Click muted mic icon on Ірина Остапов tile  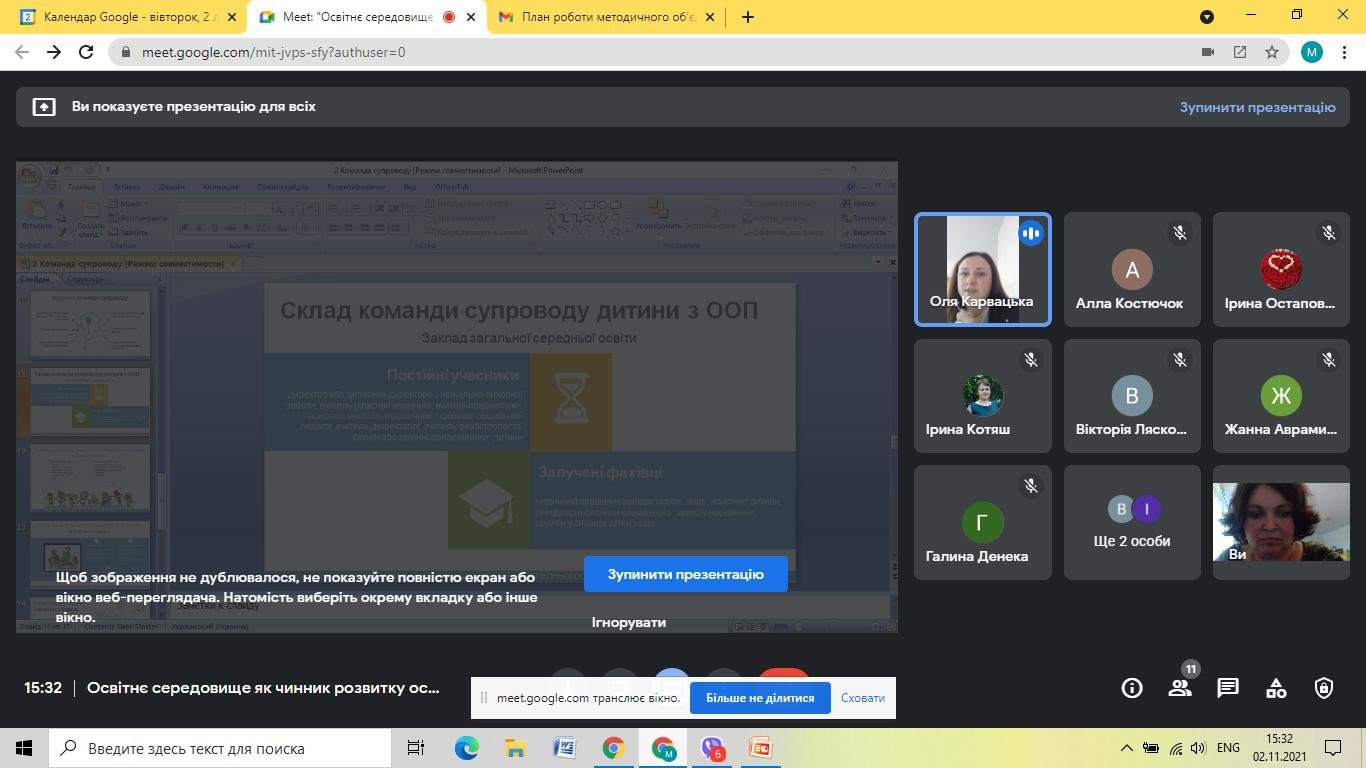1329,233
